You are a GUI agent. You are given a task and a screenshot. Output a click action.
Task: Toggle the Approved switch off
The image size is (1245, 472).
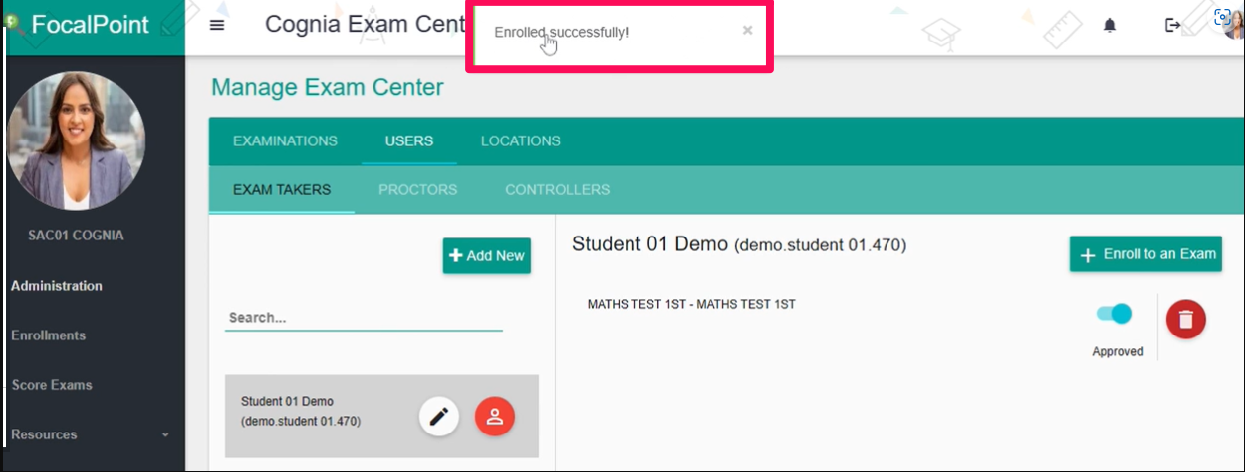point(1114,314)
